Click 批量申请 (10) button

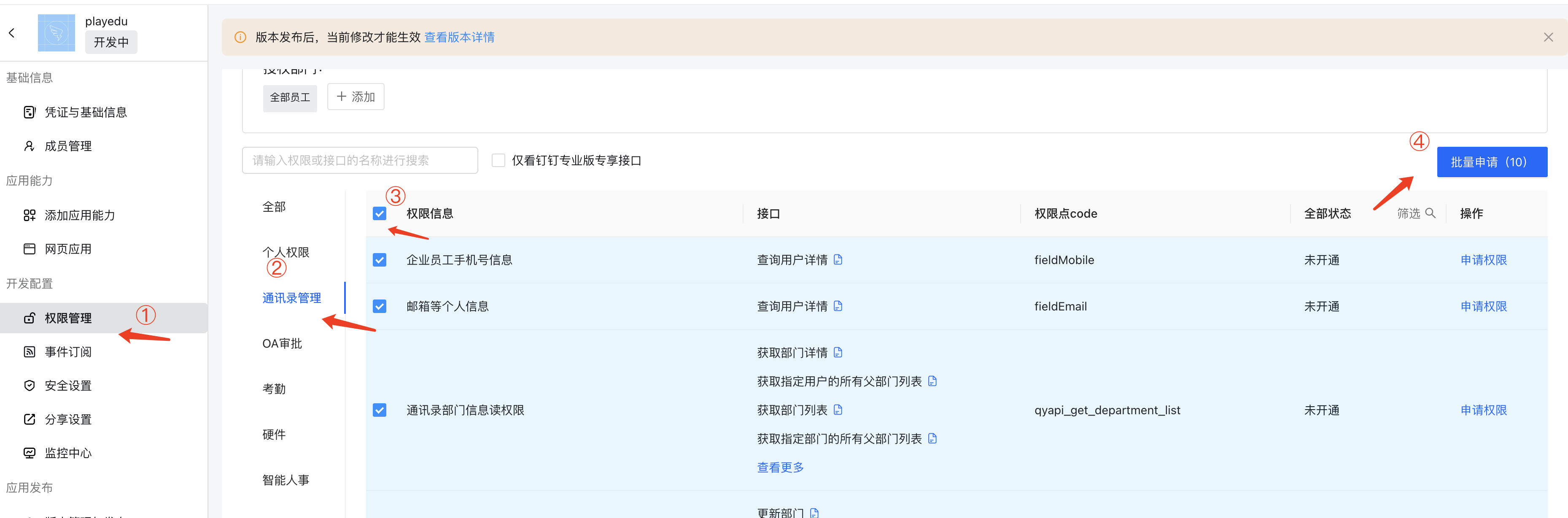[x=1491, y=162]
